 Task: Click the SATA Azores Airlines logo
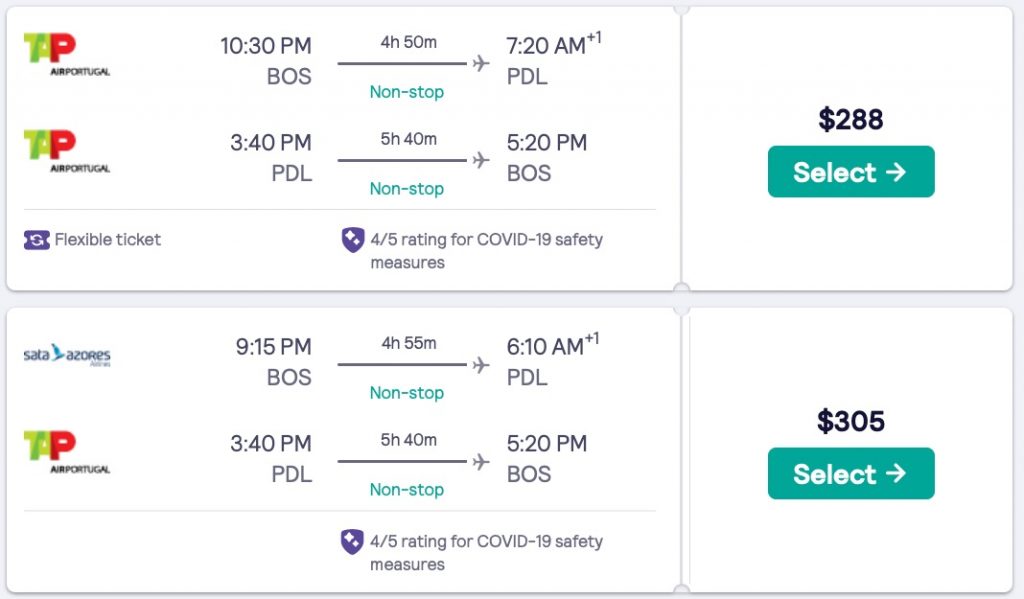66,356
